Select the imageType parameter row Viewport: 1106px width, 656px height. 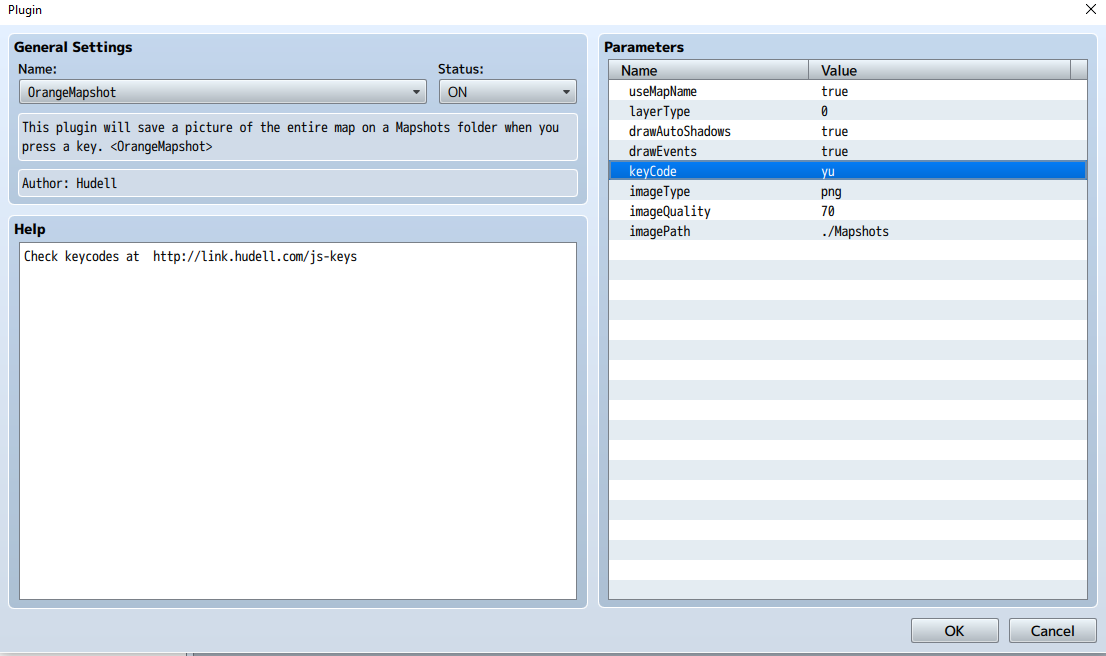tap(847, 191)
